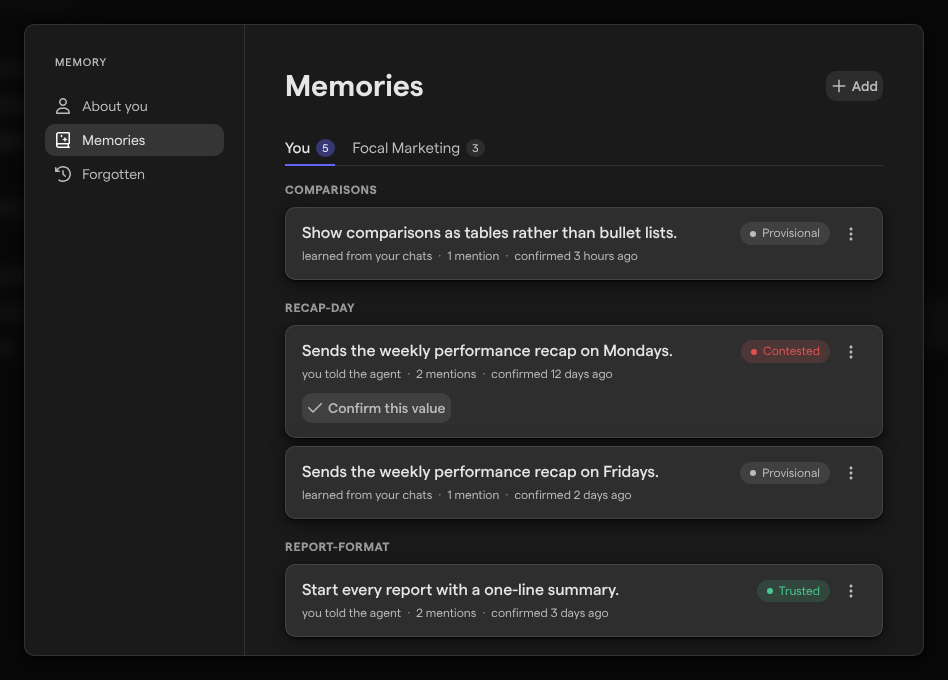Open options menu for tables comparison memory
The image size is (948, 680).
pyautogui.click(x=851, y=234)
